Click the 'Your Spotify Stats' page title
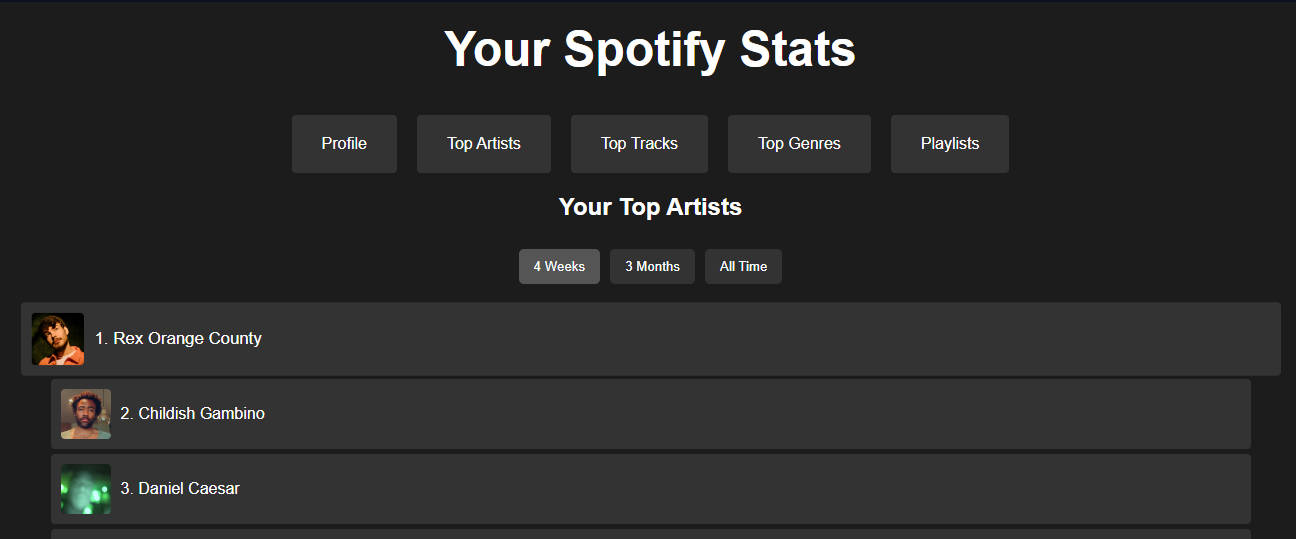This screenshot has height=539, width=1296. pyautogui.click(x=650, y=49)
